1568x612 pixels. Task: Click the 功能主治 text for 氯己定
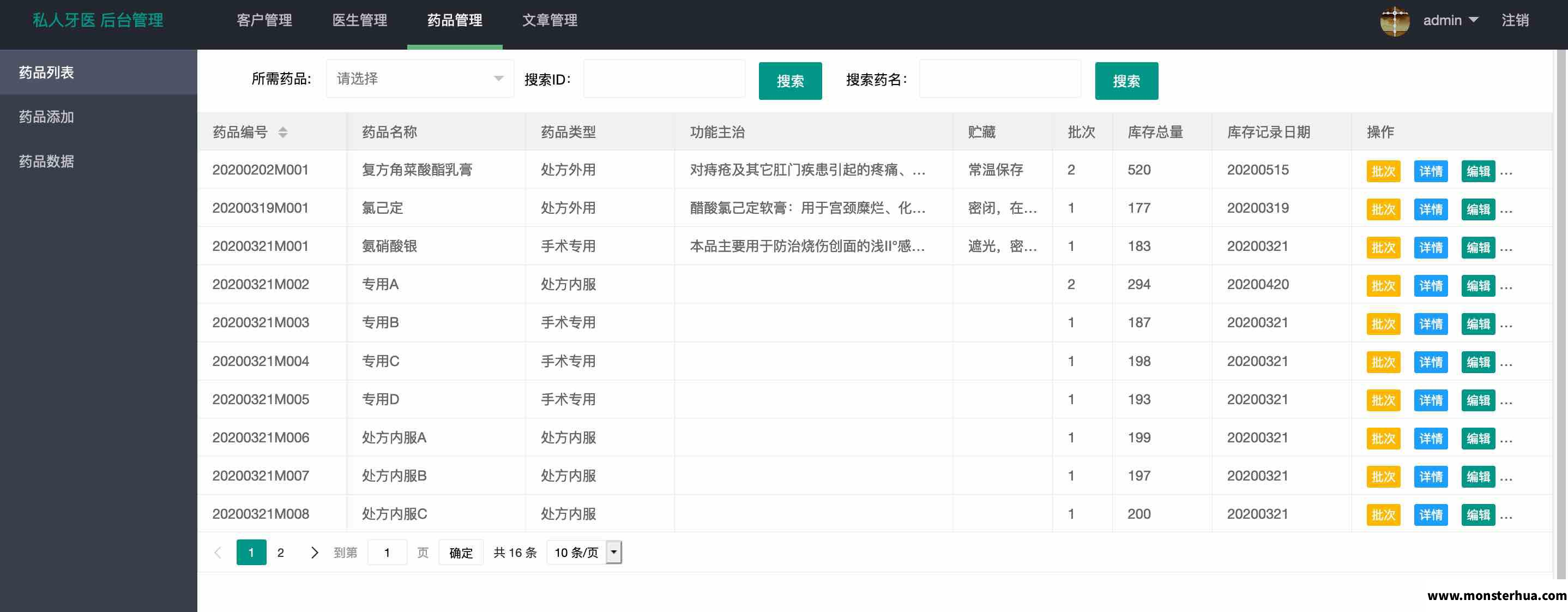(x=808, y=208)
